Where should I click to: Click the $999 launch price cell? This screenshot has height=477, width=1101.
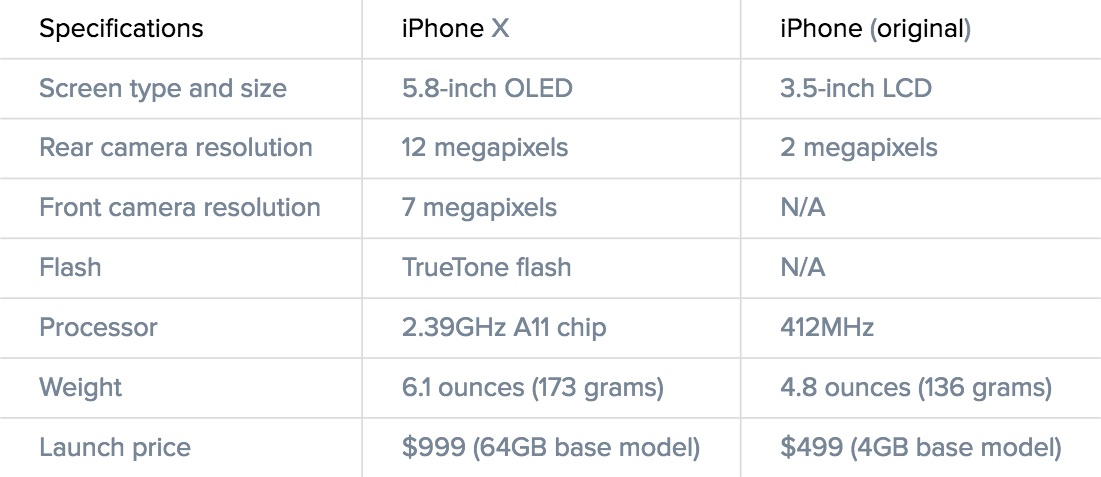pyautogui.click(x=551, y=447)
